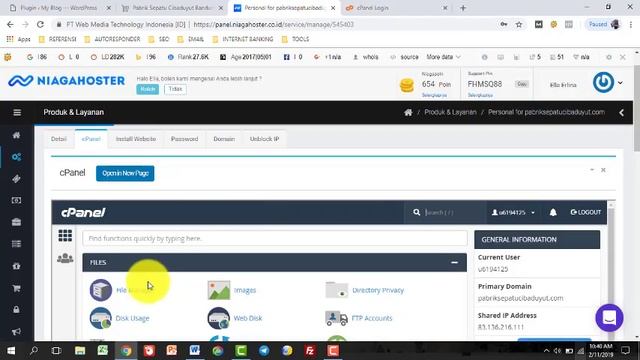Screen dimensions: 640x360
Task: Open the lock icon in left sidebar
Action: pos(16,310)
